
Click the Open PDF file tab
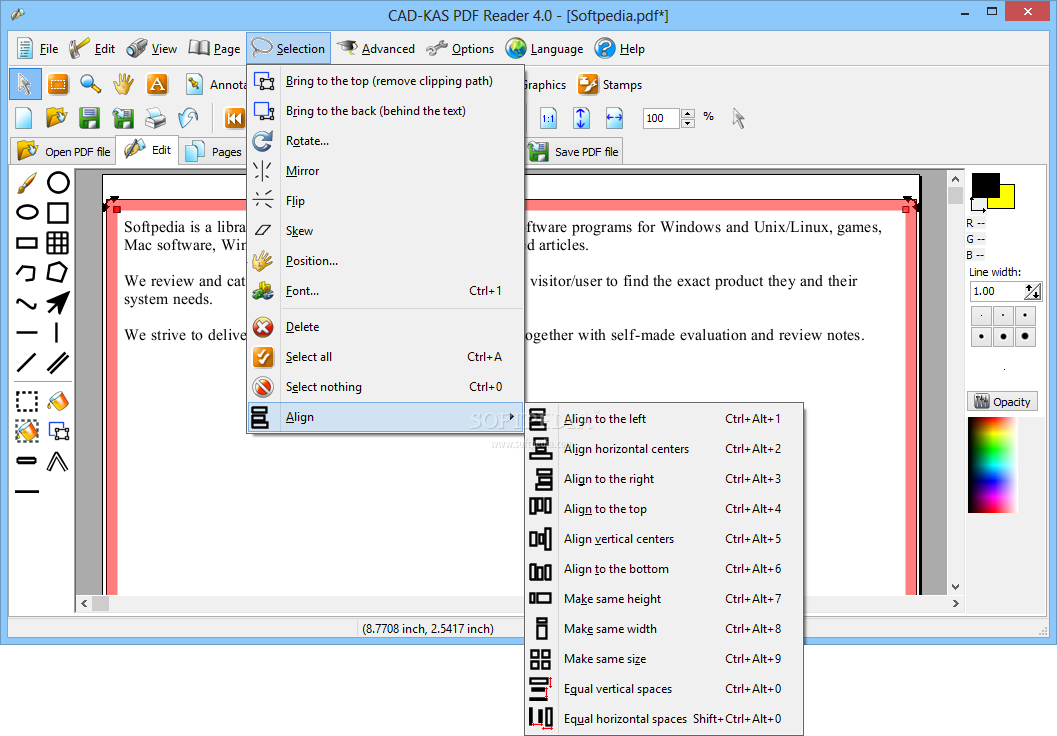(x=63, y=151)
